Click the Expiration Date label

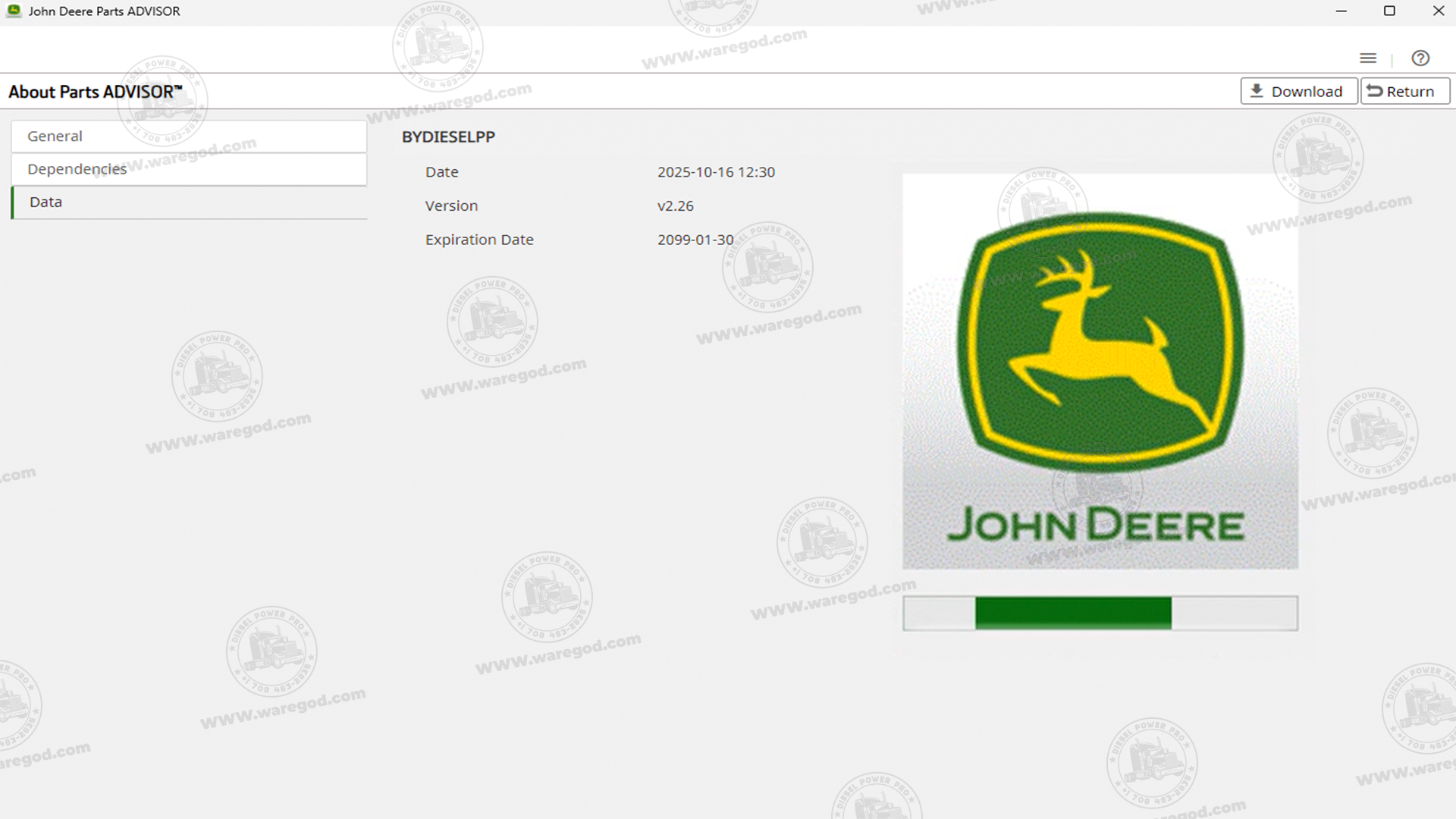[479, 240]
